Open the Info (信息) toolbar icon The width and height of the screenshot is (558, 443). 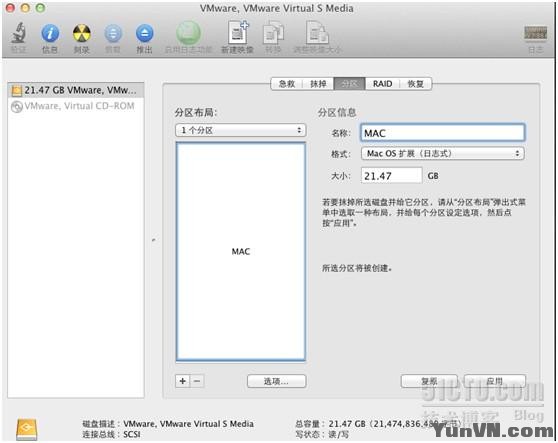pyautogui.click(x=50, y=33)
